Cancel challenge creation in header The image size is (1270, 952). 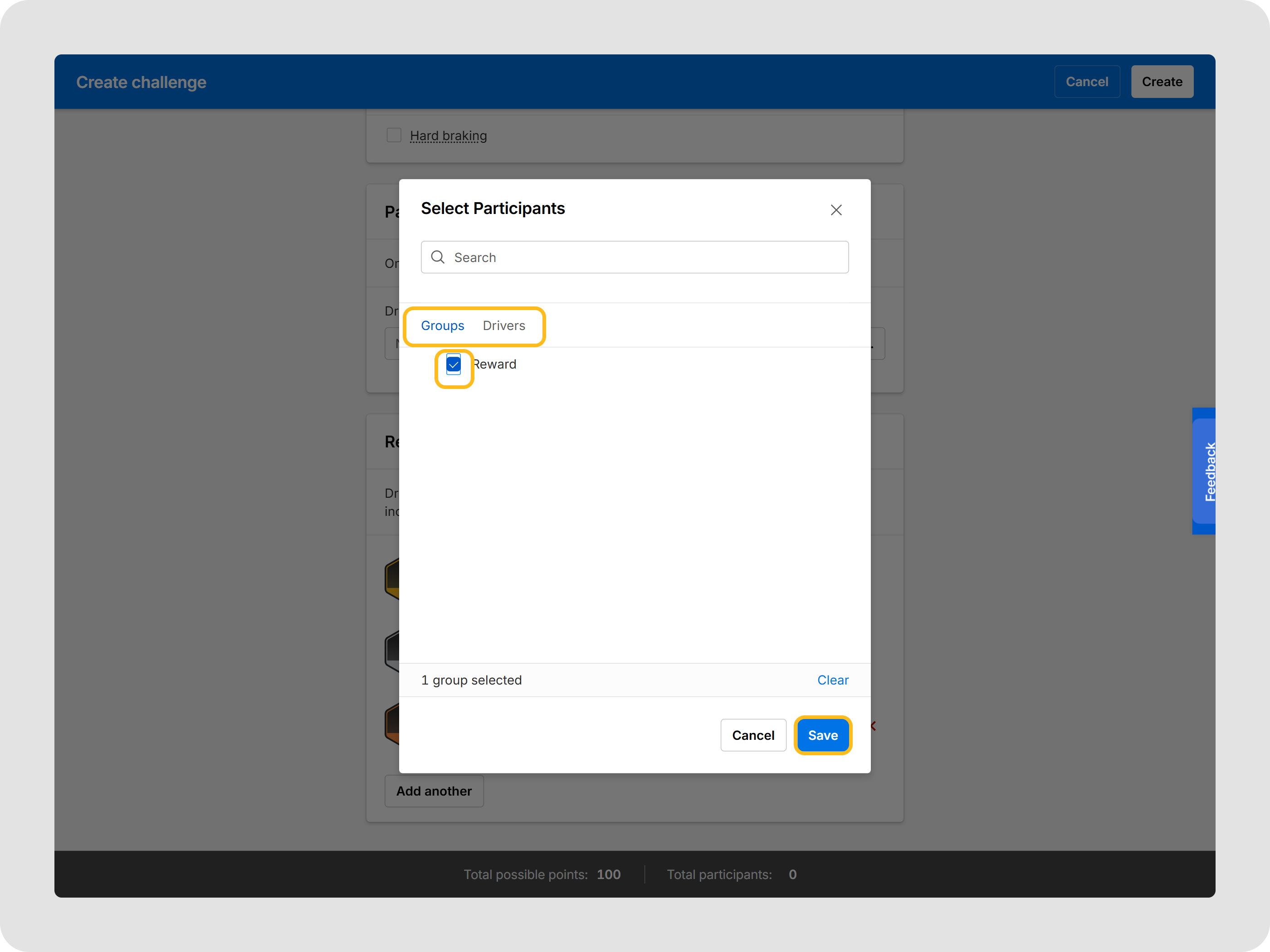1087,82
